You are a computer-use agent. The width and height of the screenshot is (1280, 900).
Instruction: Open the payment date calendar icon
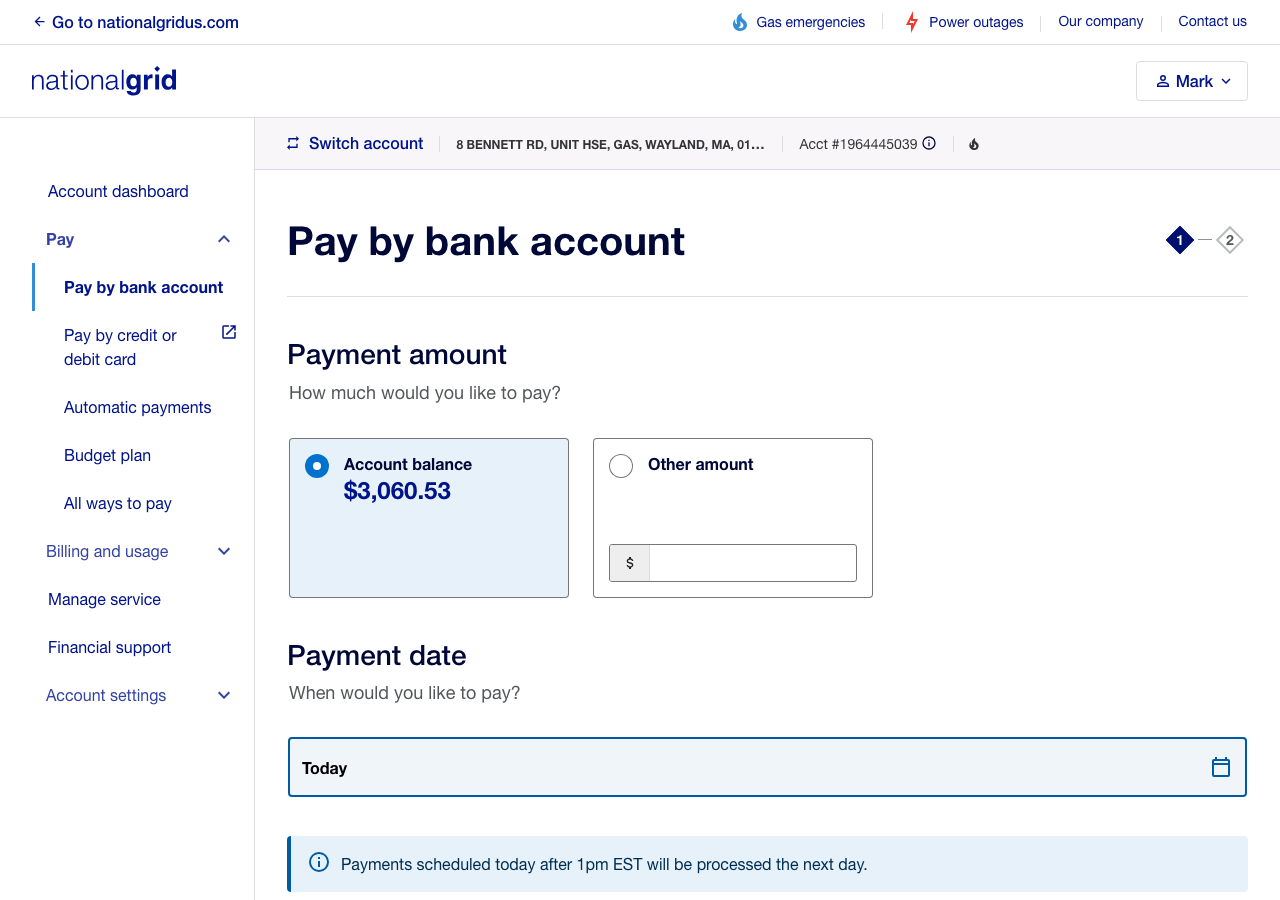click(1220, 767)
